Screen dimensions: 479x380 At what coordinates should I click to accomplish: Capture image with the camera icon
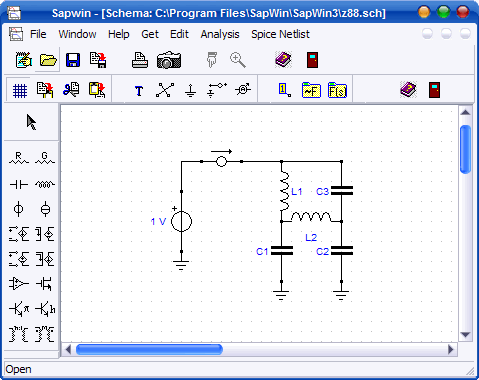[x=169, y=60]
